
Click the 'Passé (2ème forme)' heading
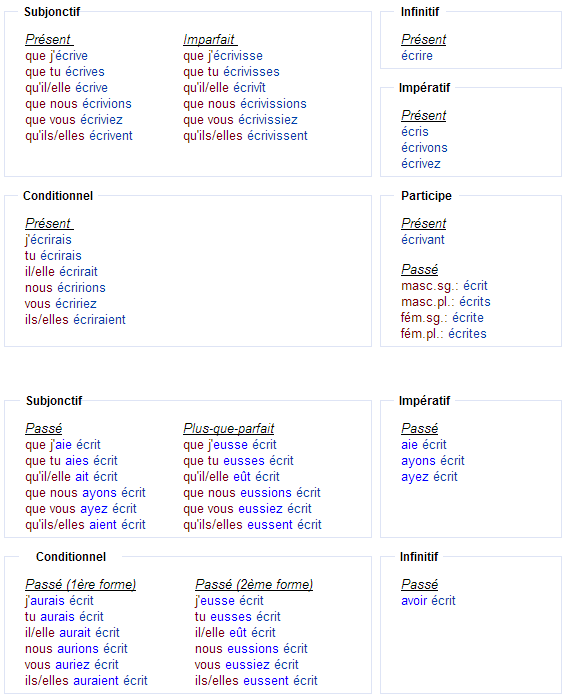(x=254, y=584)
